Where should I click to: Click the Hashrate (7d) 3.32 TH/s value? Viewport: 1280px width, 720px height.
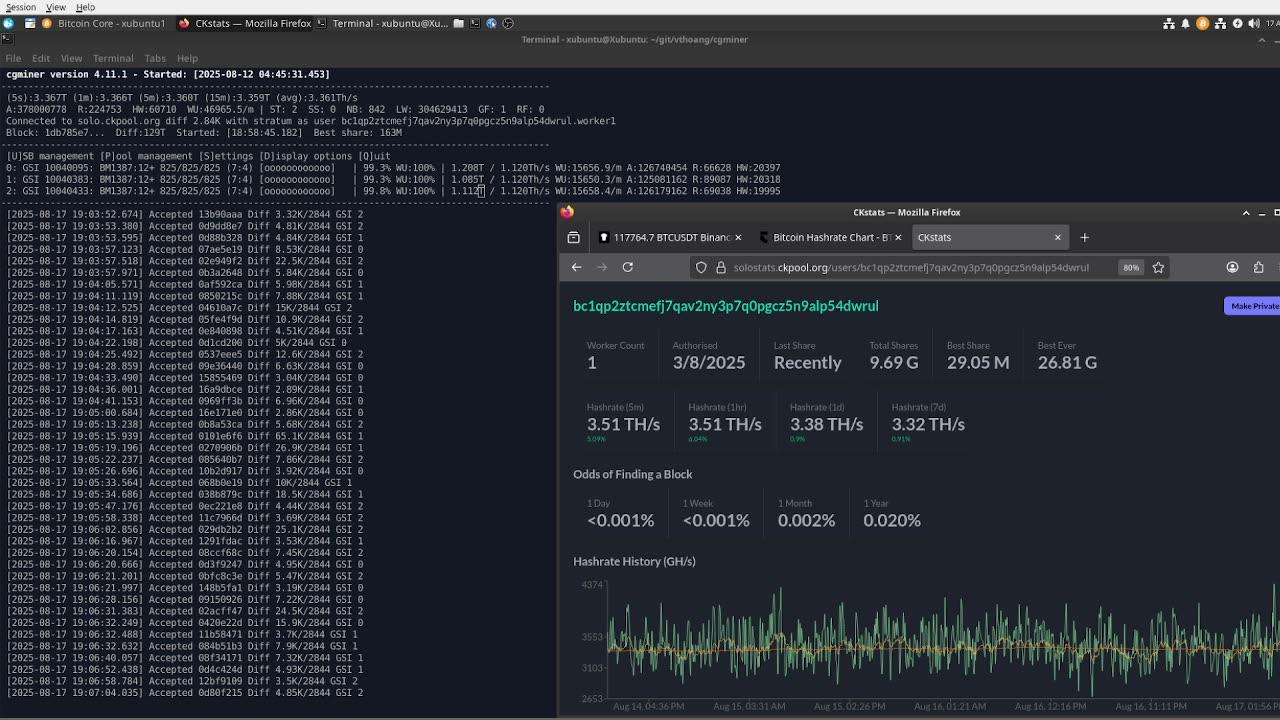[928, 424]
